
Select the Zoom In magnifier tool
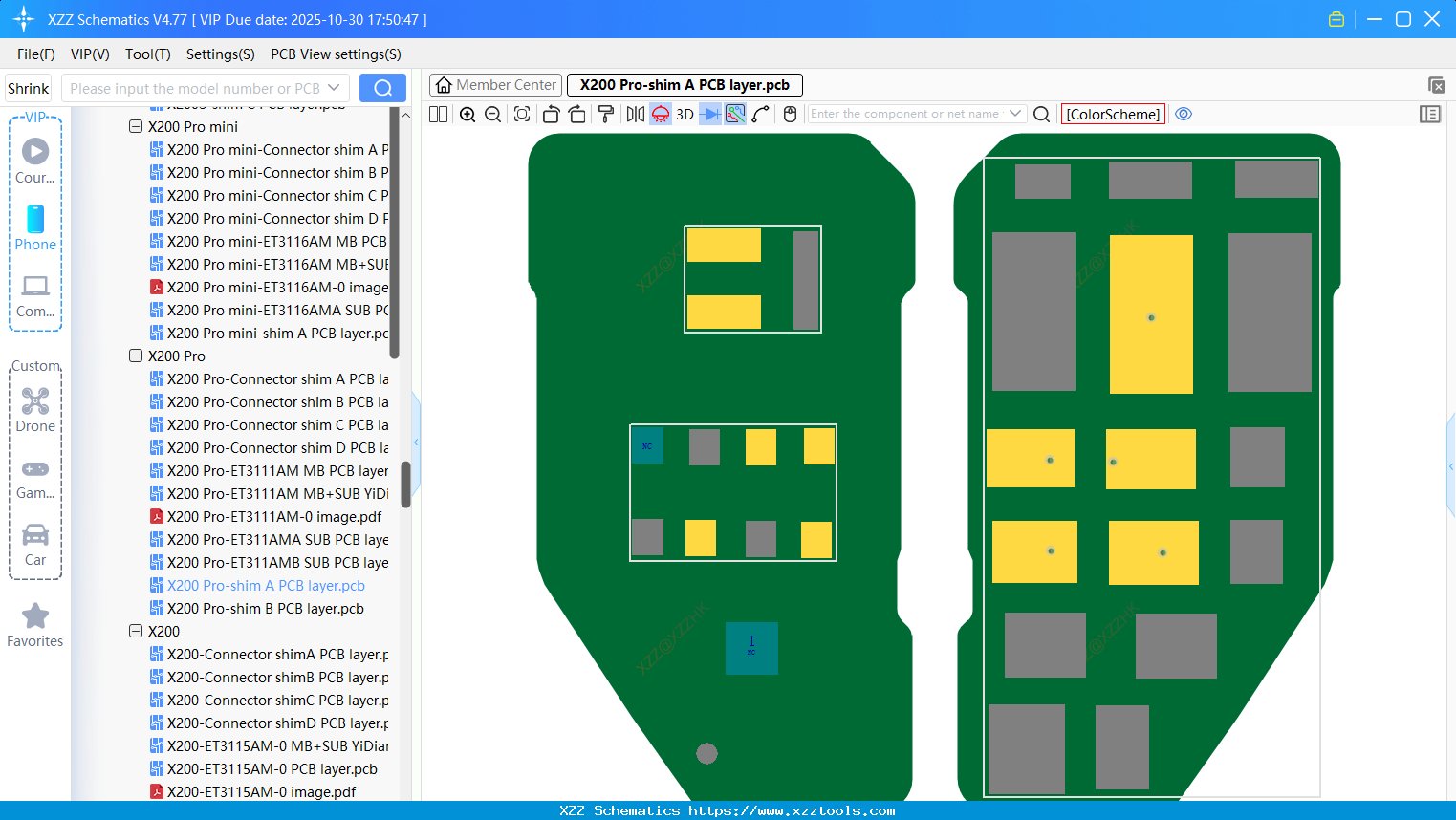[x=467, y=114]
